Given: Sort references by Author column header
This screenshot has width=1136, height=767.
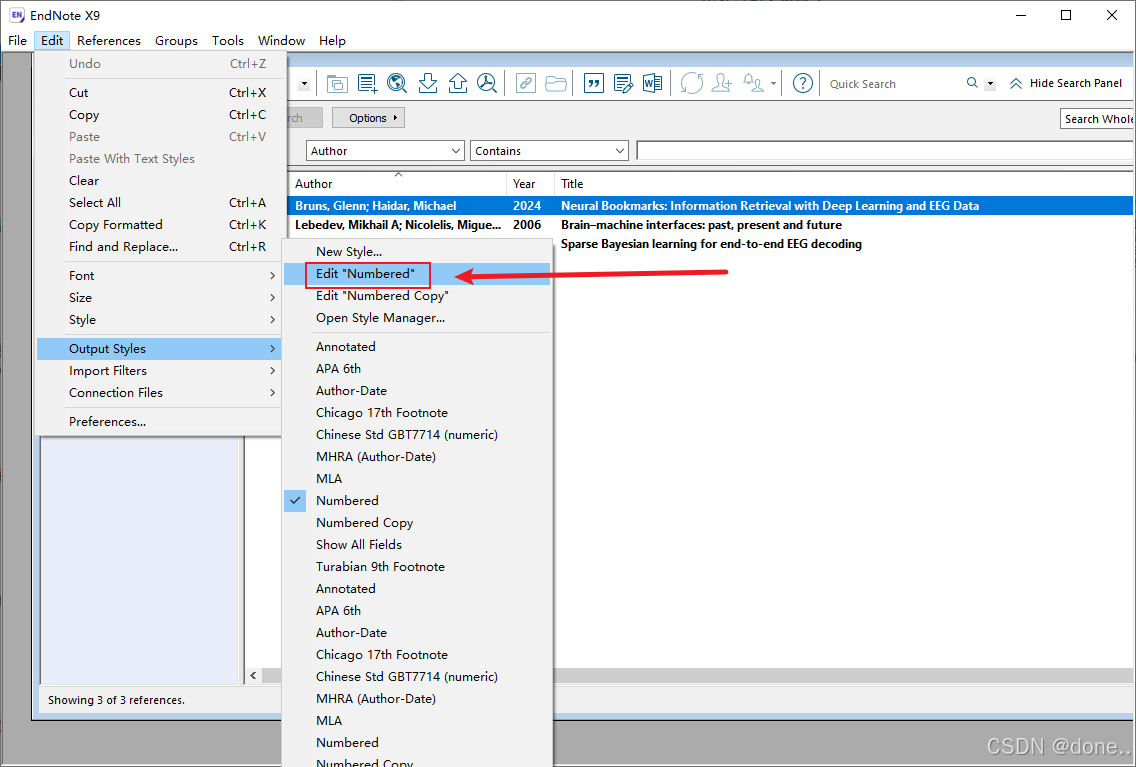Looking at the screenshot, I should pos(397,184).
